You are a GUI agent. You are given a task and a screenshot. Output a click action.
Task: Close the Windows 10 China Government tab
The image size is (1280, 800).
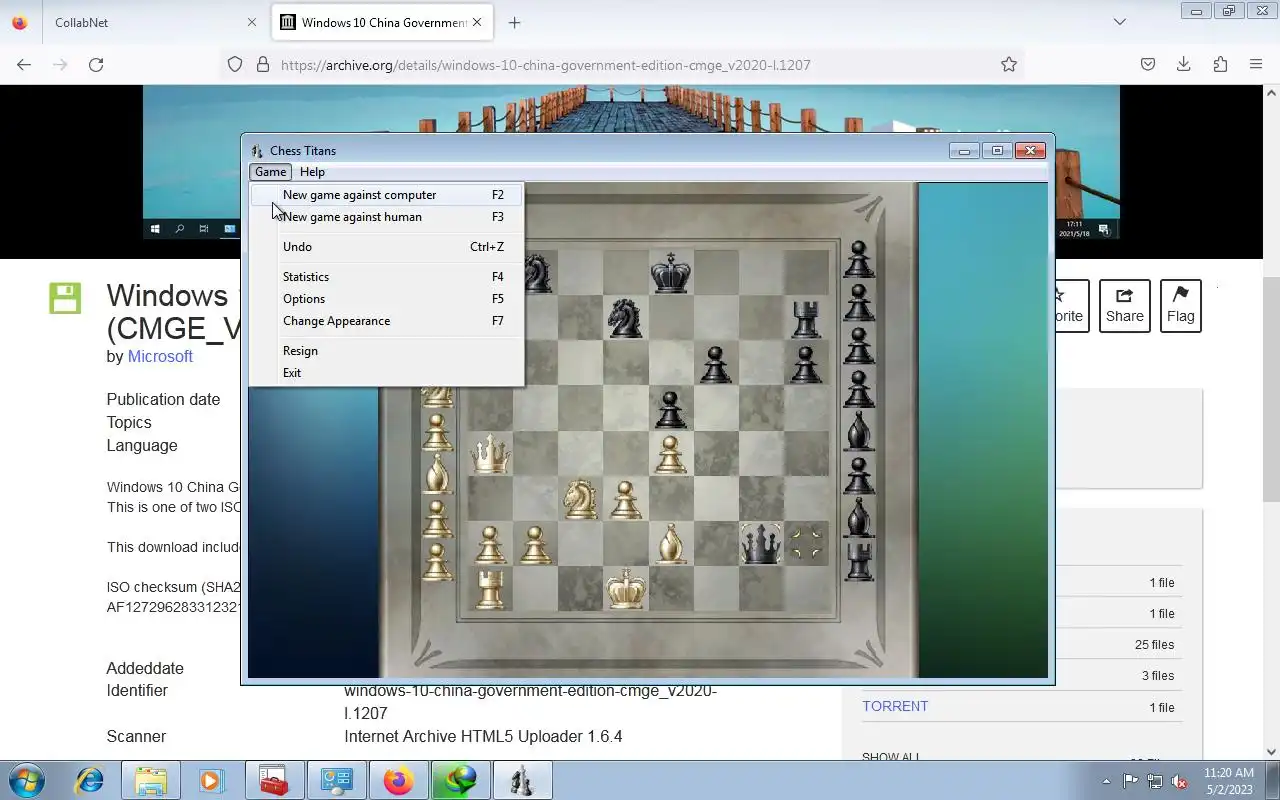pyautogui.click(x=477, y=22)
